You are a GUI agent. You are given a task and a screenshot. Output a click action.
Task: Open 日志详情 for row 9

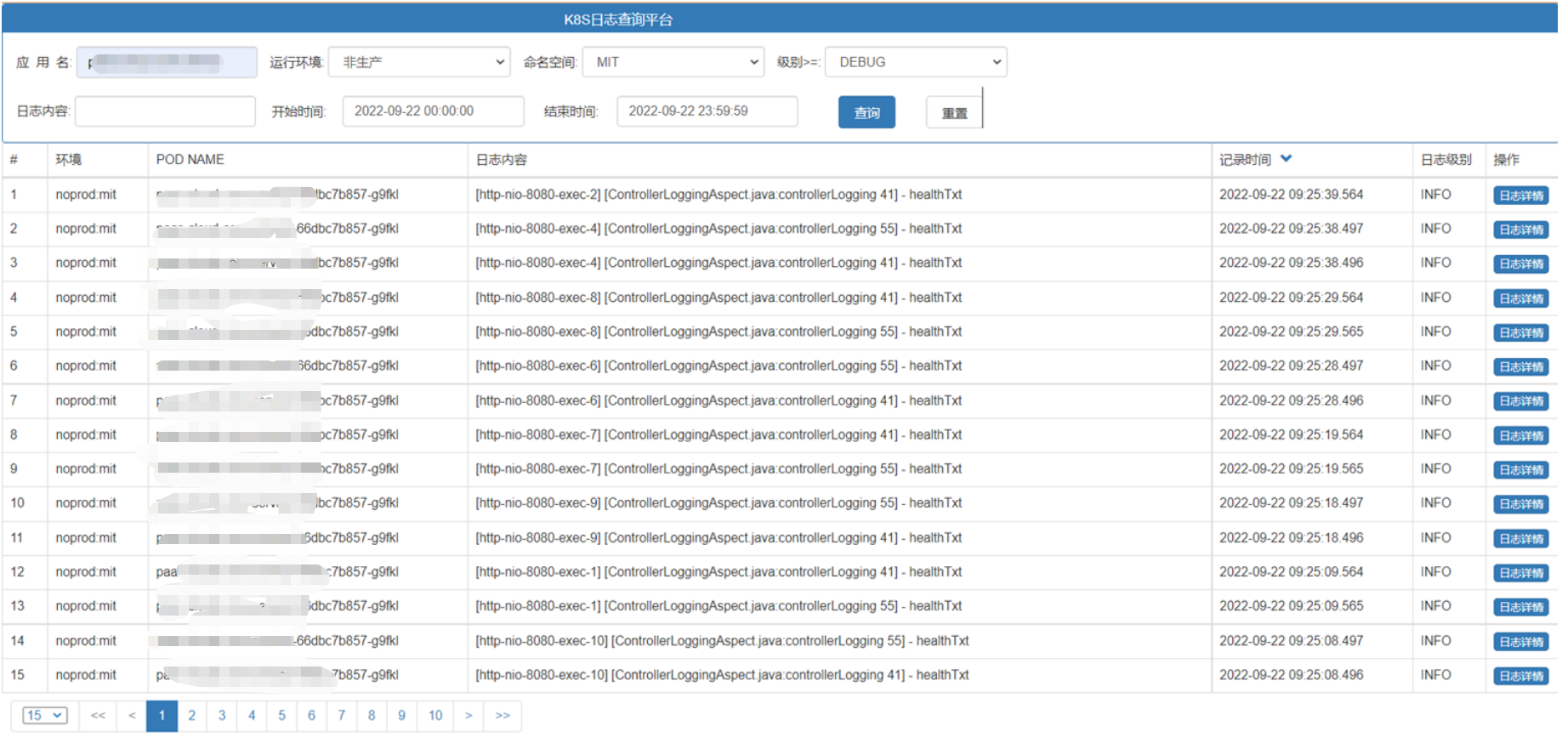[1520, 469]
